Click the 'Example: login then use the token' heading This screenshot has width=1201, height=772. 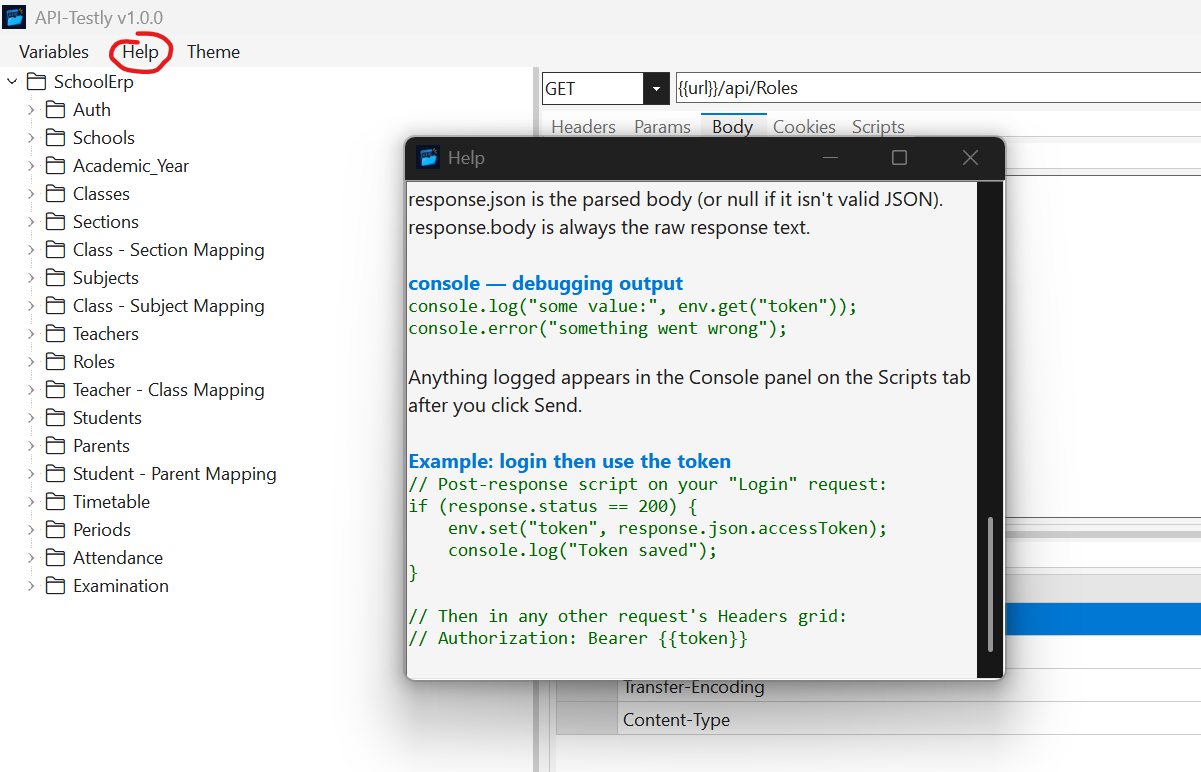point(570,461)
